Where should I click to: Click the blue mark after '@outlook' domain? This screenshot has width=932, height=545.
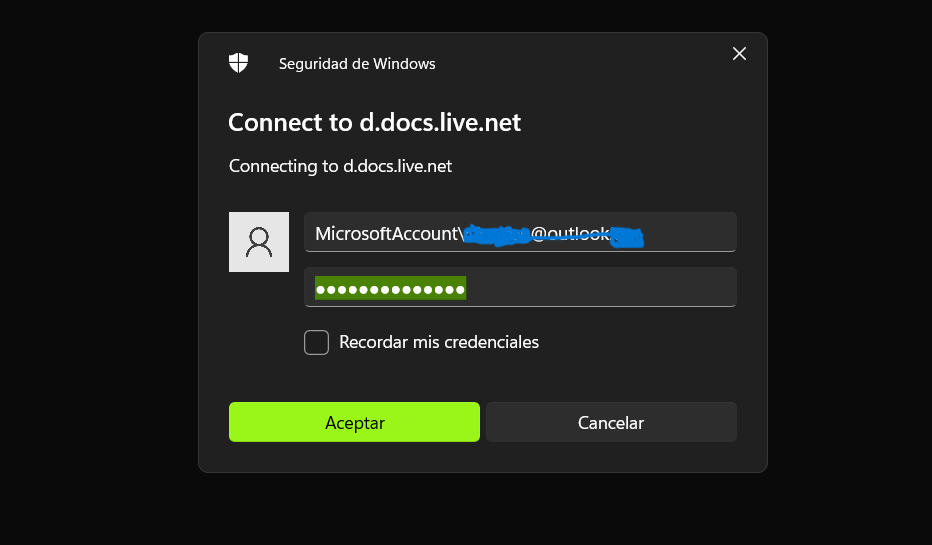point(627,237)
